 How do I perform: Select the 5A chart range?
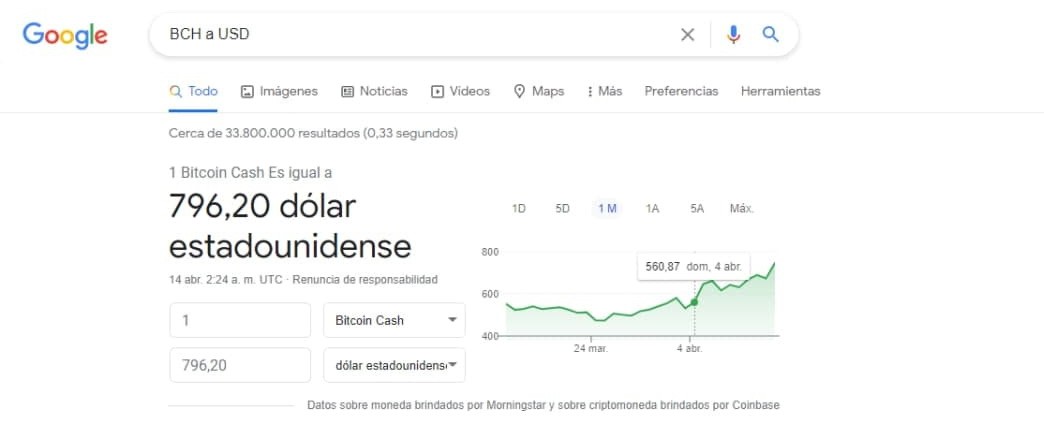[697, 209]
